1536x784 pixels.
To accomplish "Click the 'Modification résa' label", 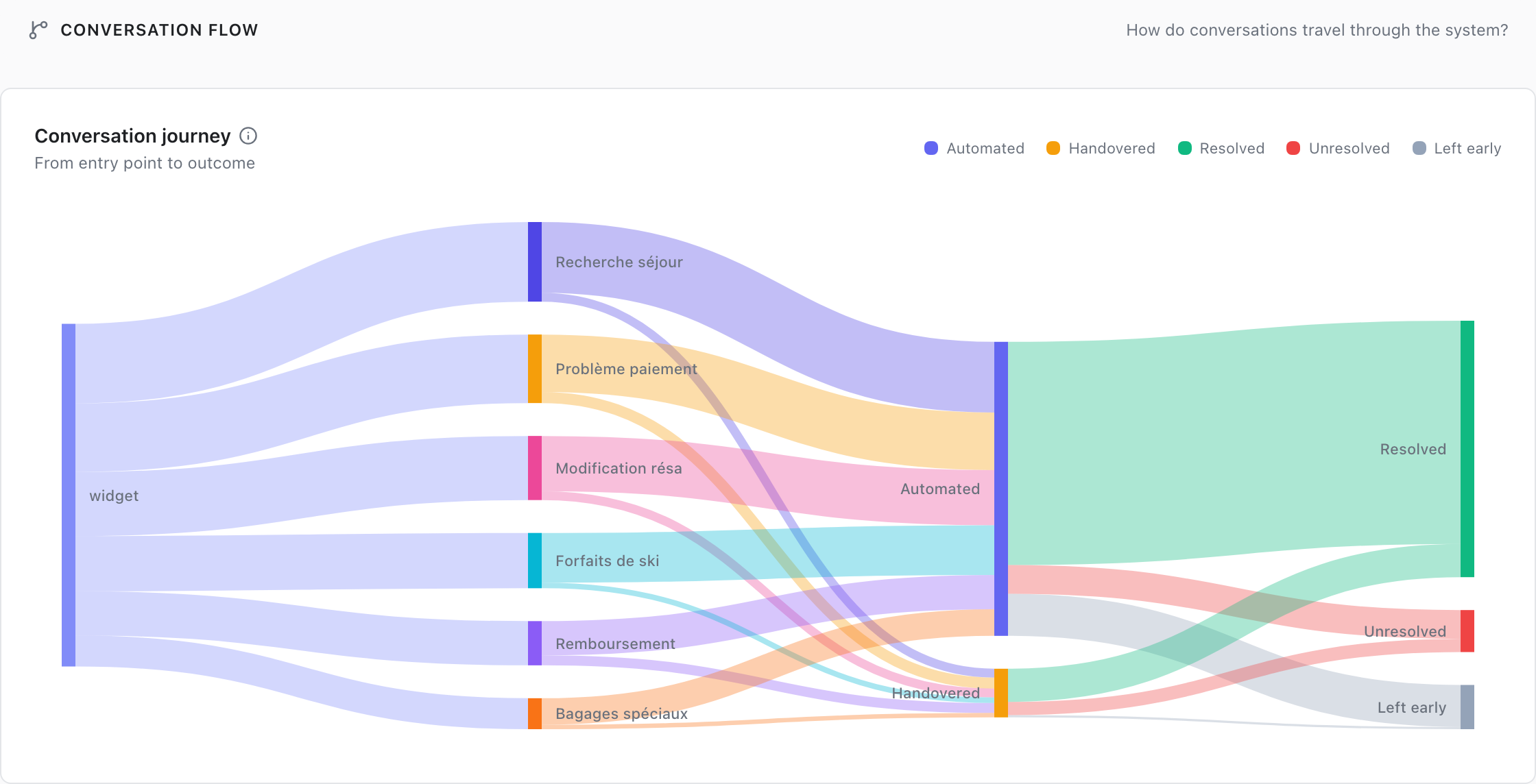I will (619, 468).
